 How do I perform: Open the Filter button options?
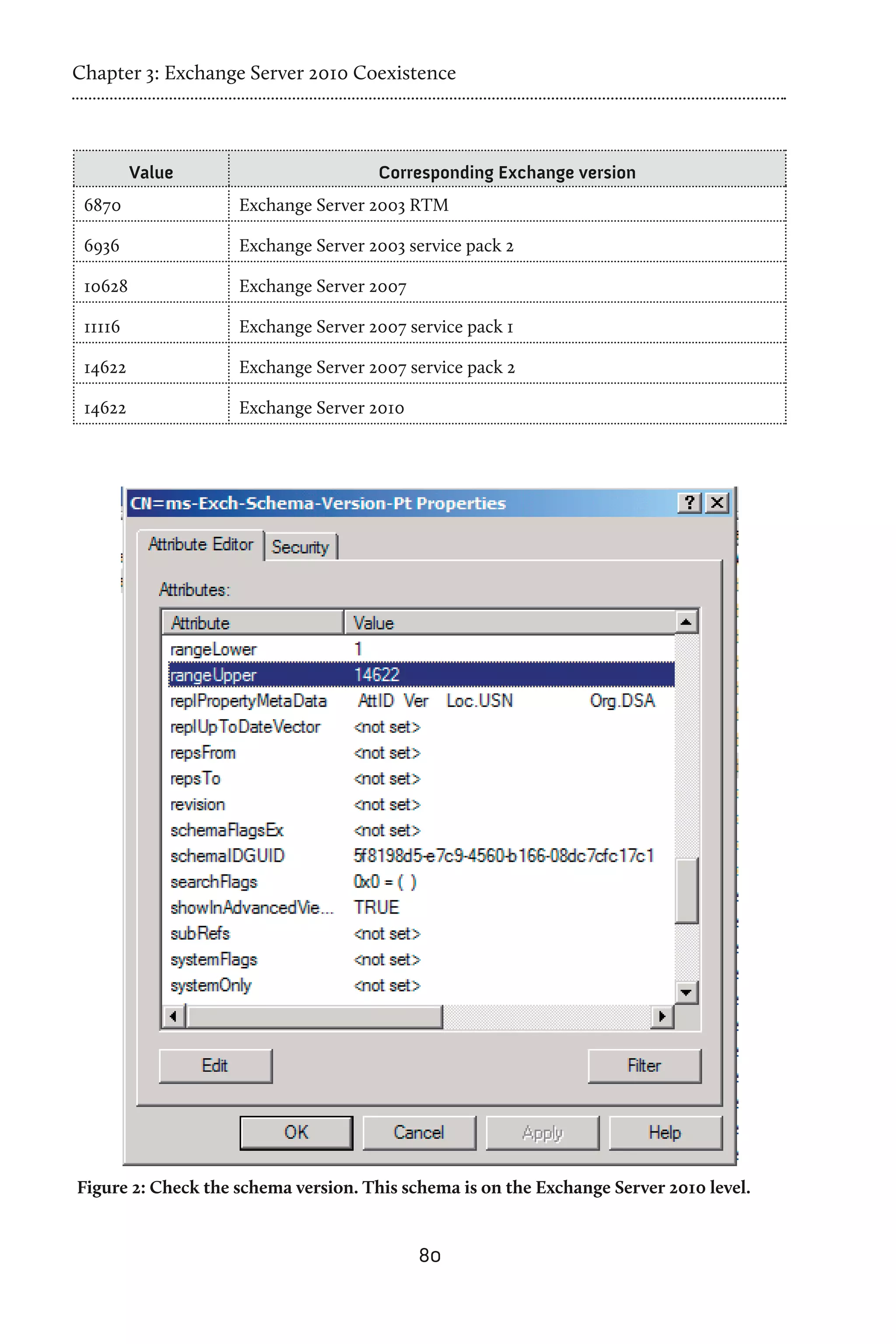644,1066
